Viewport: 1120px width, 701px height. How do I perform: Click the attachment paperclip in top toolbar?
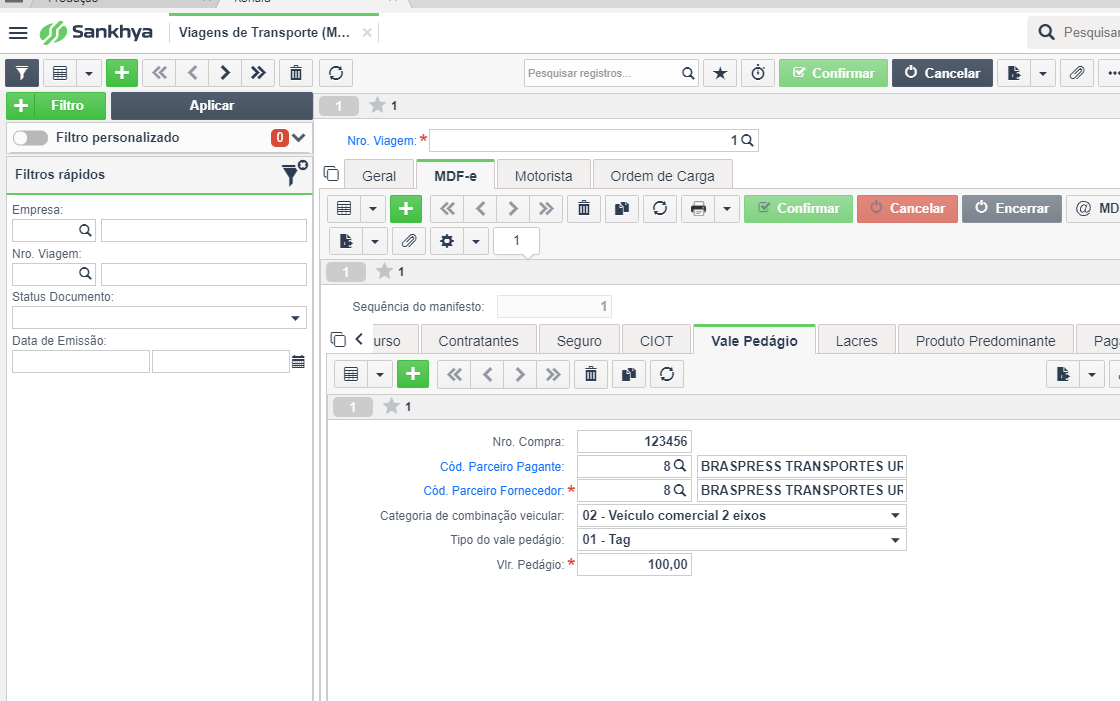1076,73
